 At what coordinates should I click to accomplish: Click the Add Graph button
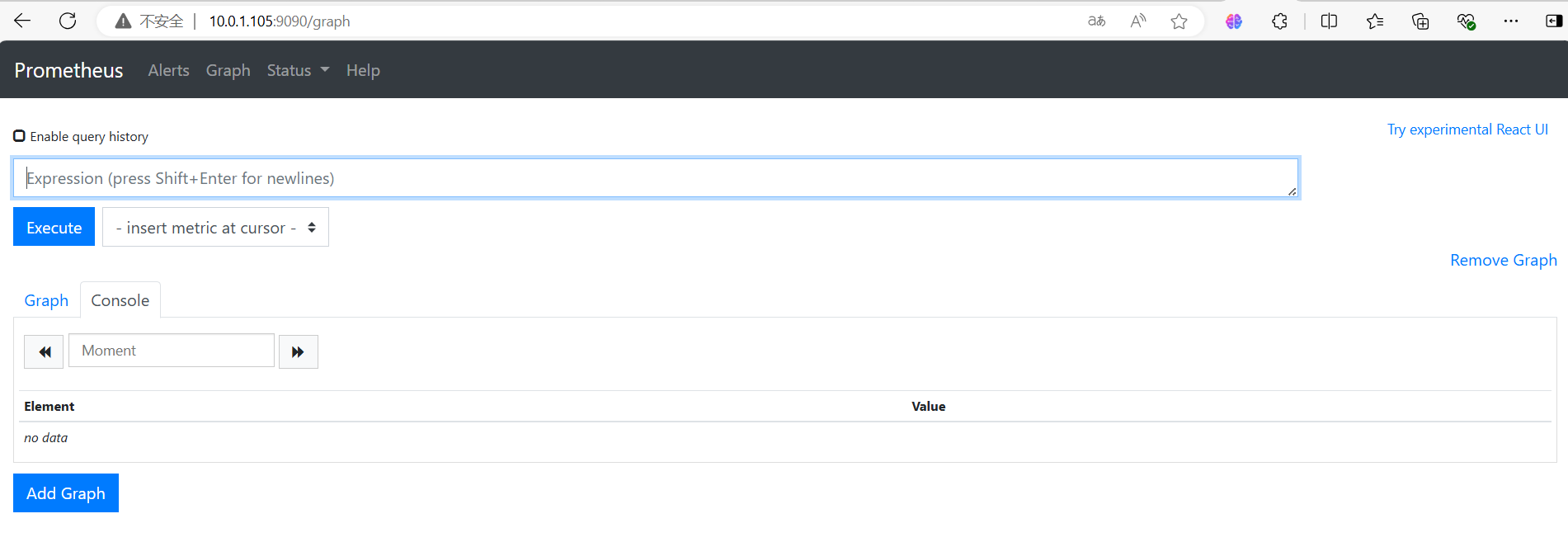tap(66, 493)
